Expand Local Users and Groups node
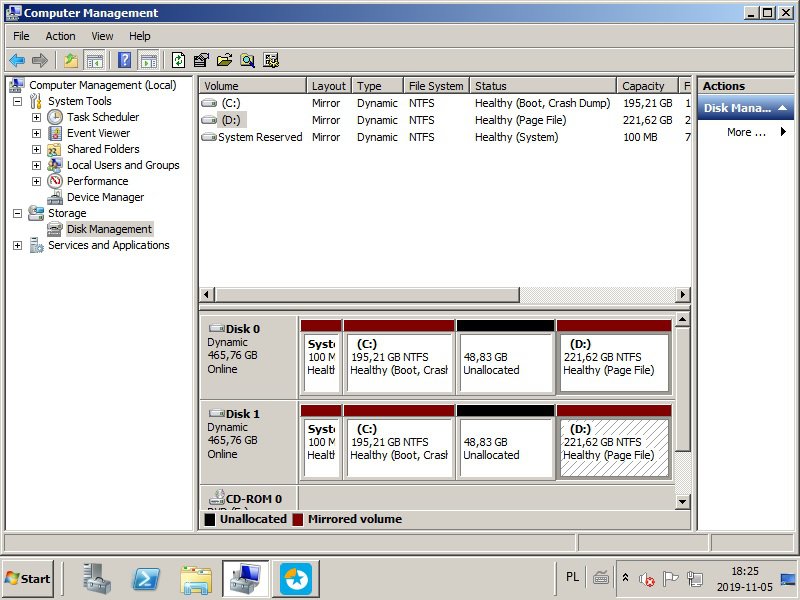This screenshot has height=600, width=800. 36,165
